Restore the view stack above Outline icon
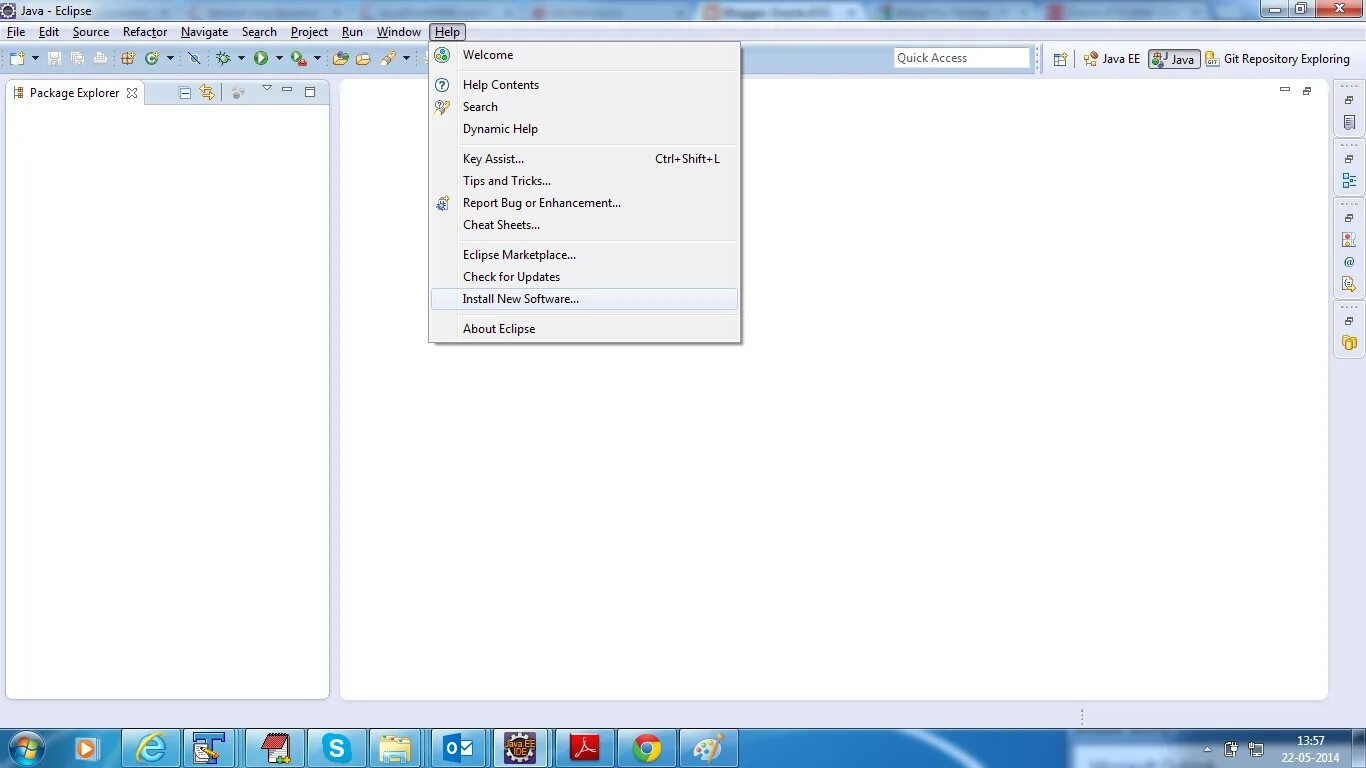This screenshot has height=768, width=1366. pyautogui.click(x=1349, y=159)
